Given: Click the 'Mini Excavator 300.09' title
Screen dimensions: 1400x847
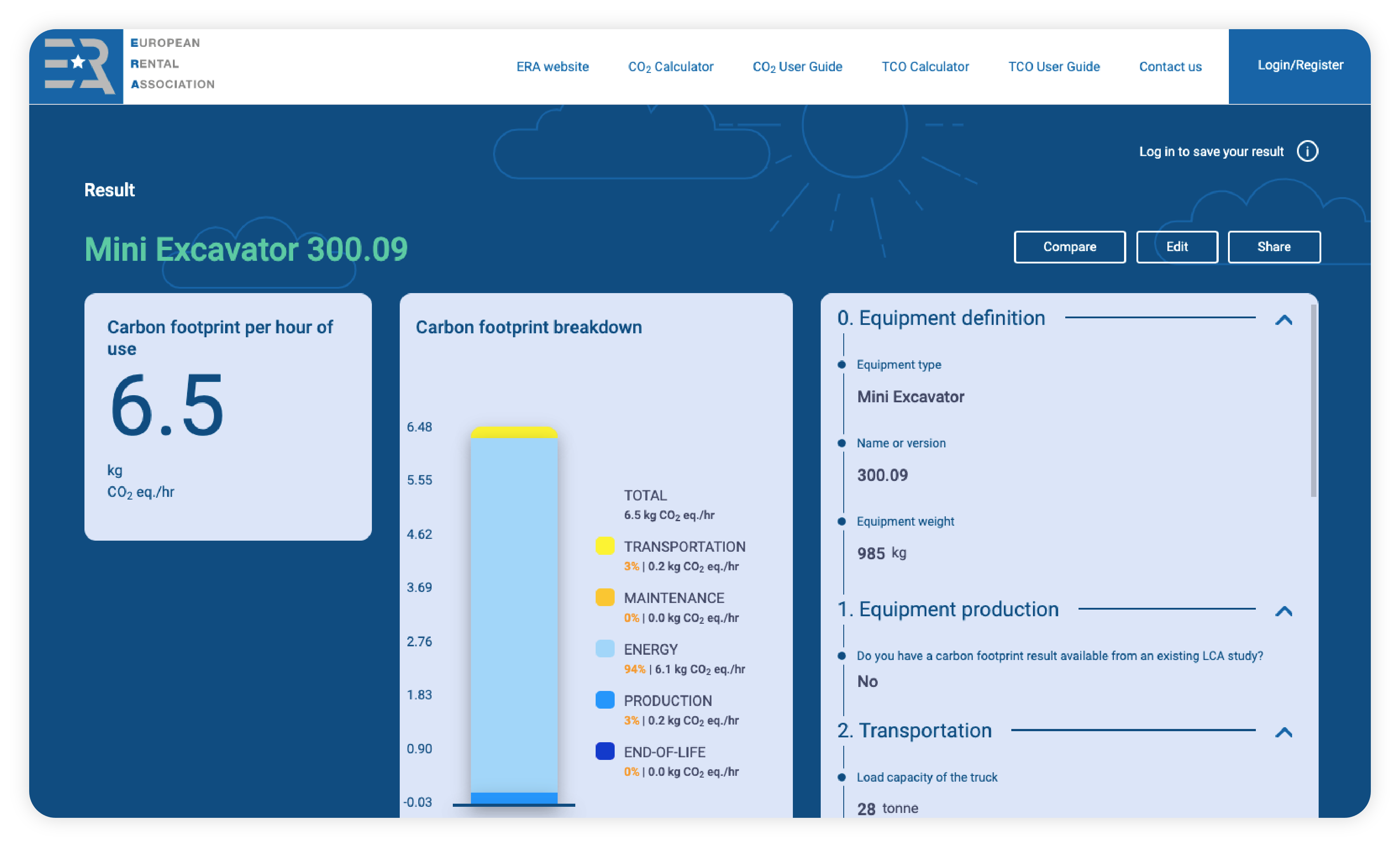Looking at the screenshot, I should point(246,249).
